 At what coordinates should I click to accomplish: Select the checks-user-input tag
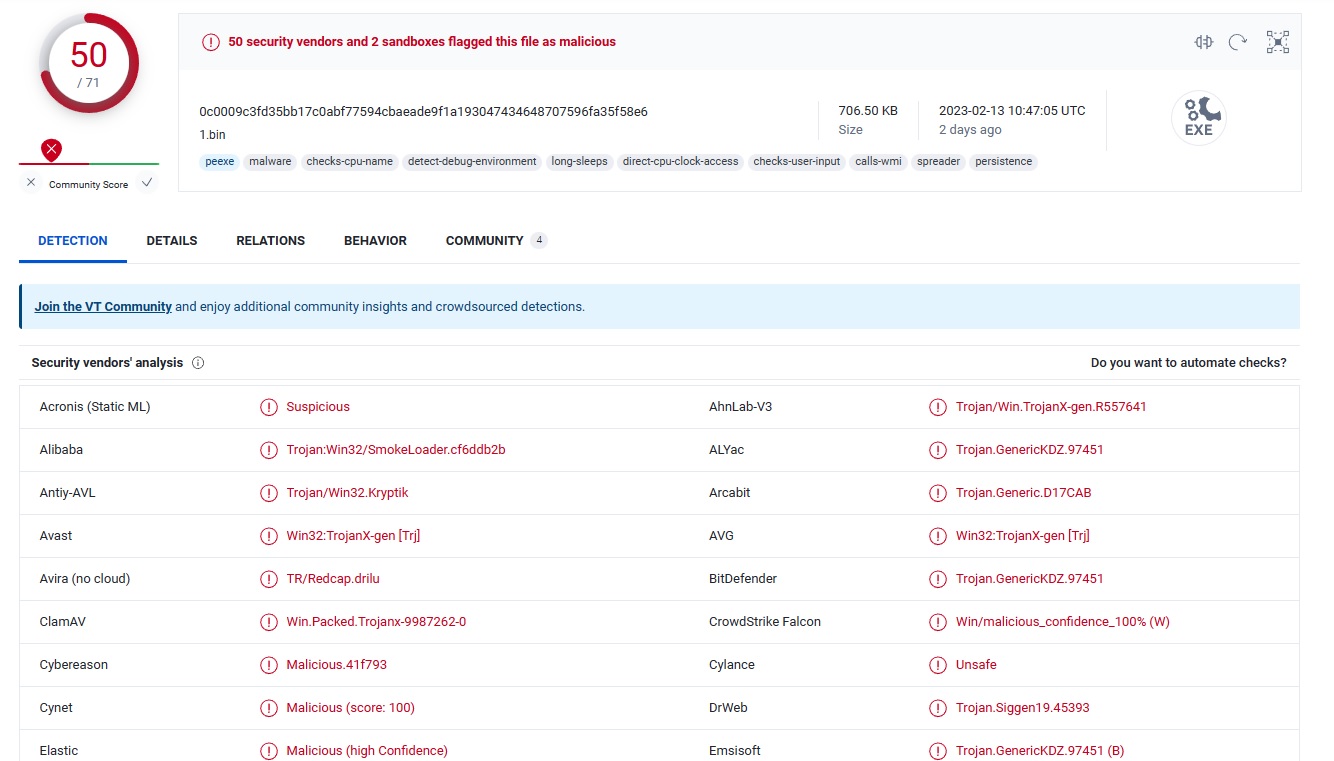797,161
